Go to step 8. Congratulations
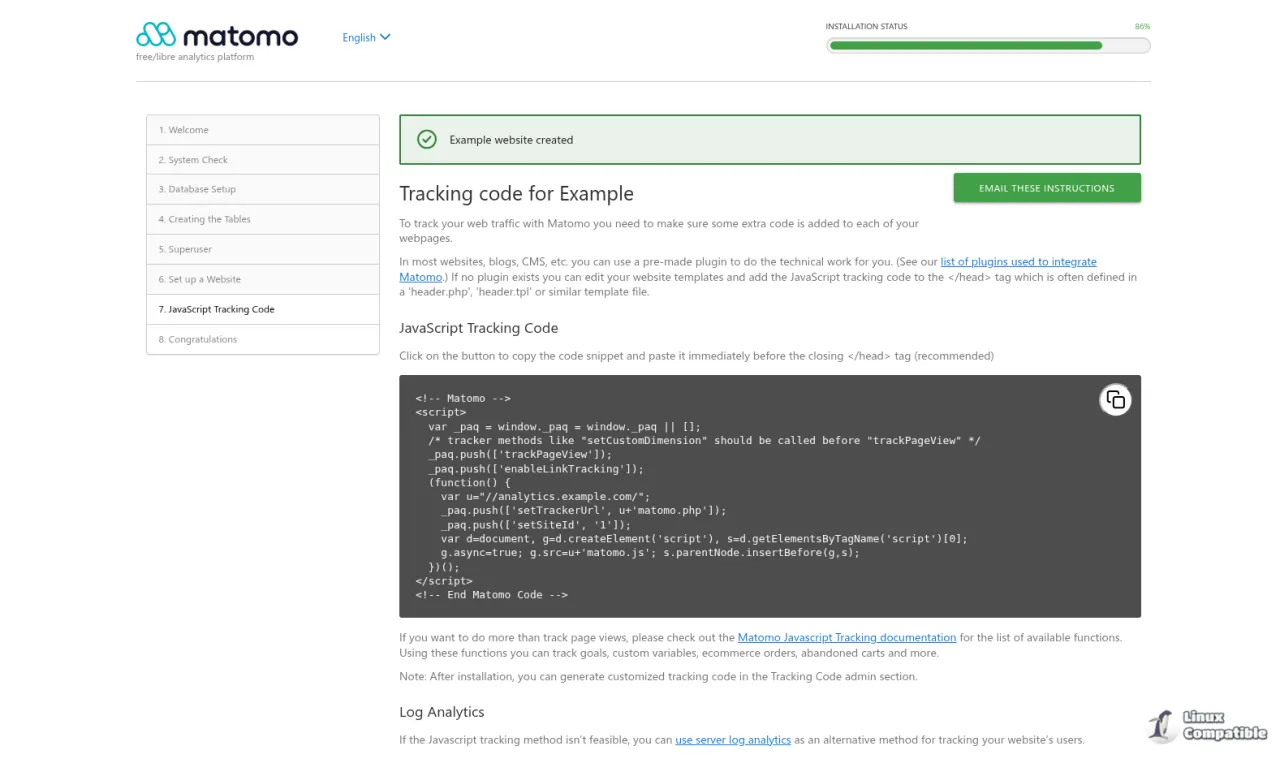The height and width of the screenshot is (759, 1280). (x=263, y=339)
